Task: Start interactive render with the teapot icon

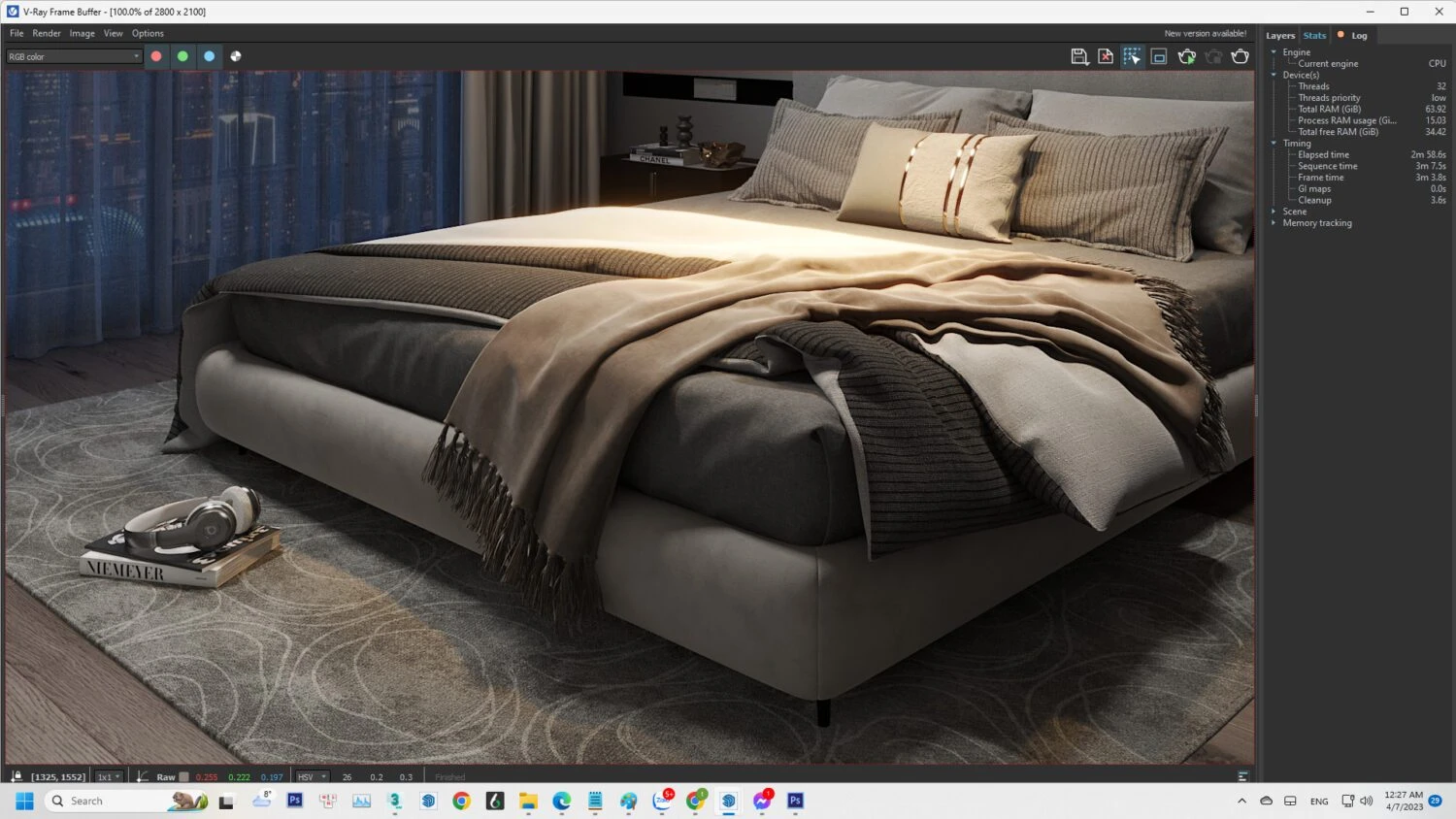Action: (x=1186, y=56)
